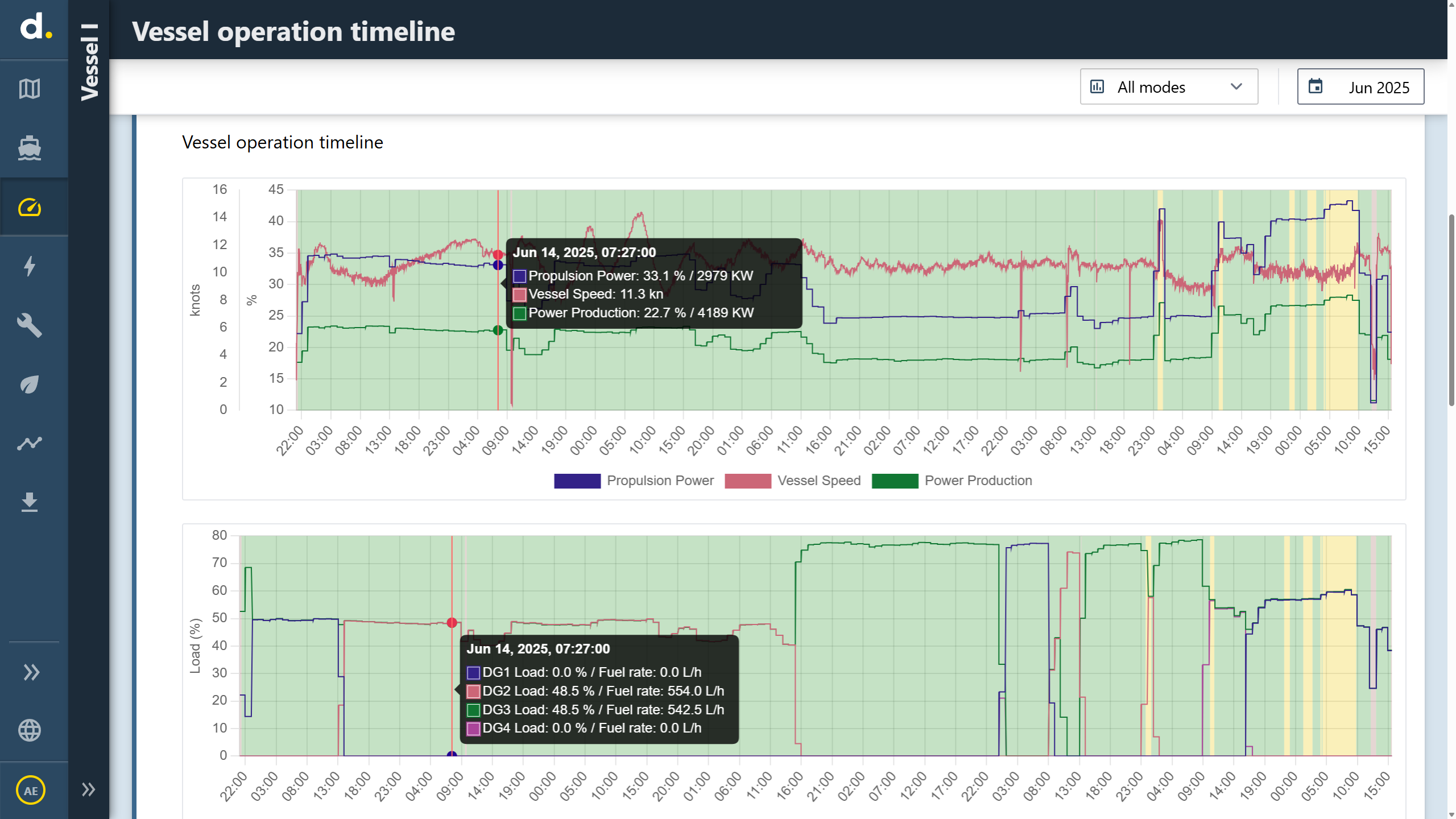Viewport: 1456px width, 819px height.
Task: Select the speedometer performance icon
Action: coord(30,207)
